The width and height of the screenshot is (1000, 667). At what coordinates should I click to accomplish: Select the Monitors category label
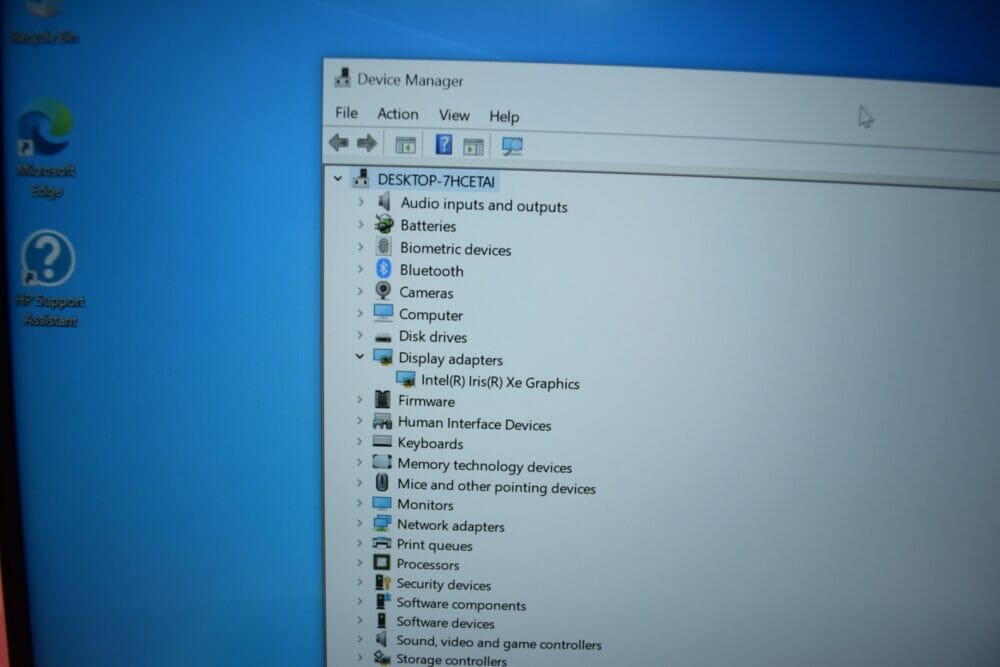click(x=425, y=505)
